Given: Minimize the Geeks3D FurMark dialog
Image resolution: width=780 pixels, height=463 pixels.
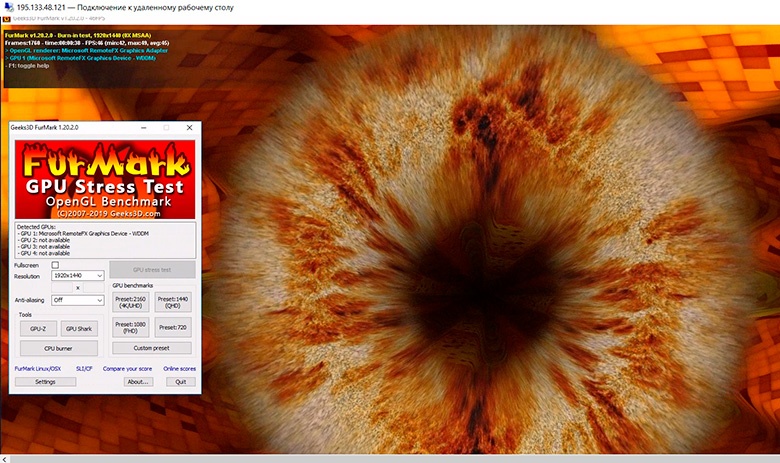Looking at the screenshot, I should coord(144,128).
